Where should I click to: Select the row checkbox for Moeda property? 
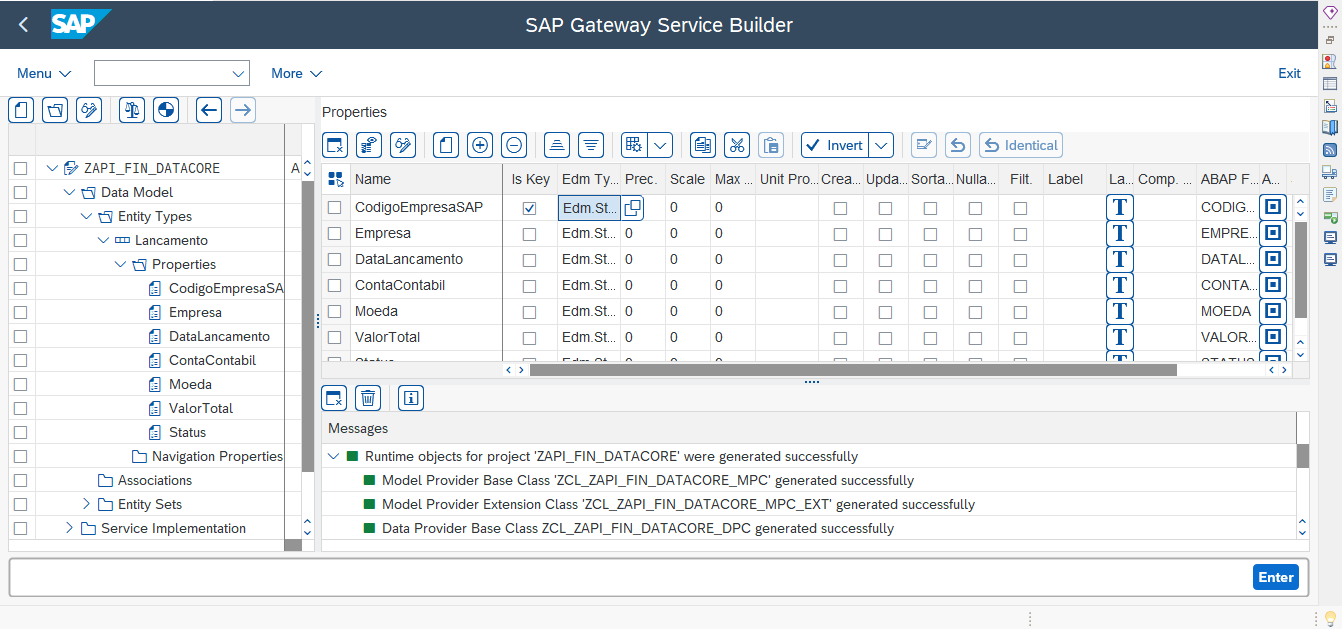[336, 310]
